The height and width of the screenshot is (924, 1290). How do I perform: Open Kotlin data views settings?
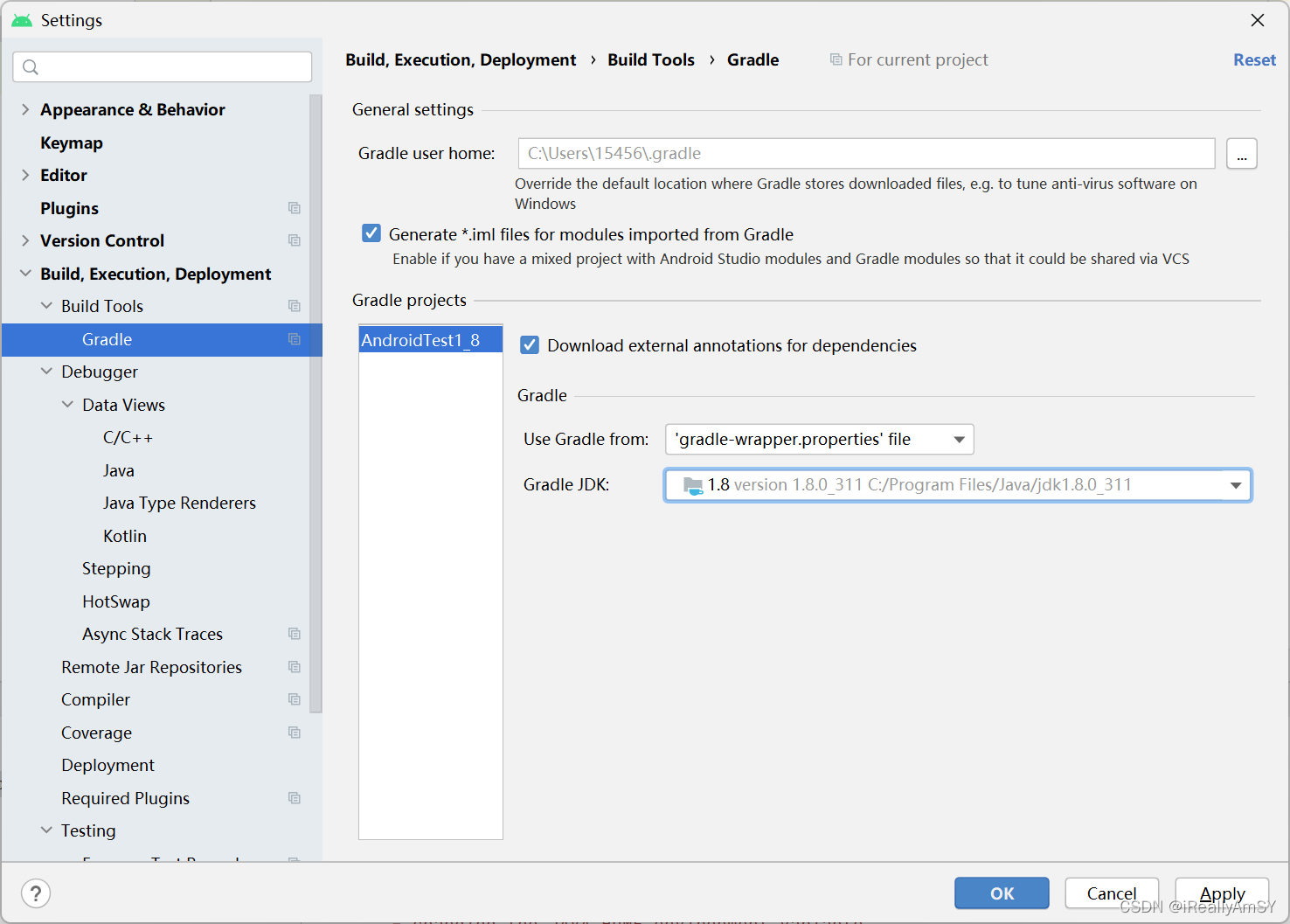pos(125,536)
